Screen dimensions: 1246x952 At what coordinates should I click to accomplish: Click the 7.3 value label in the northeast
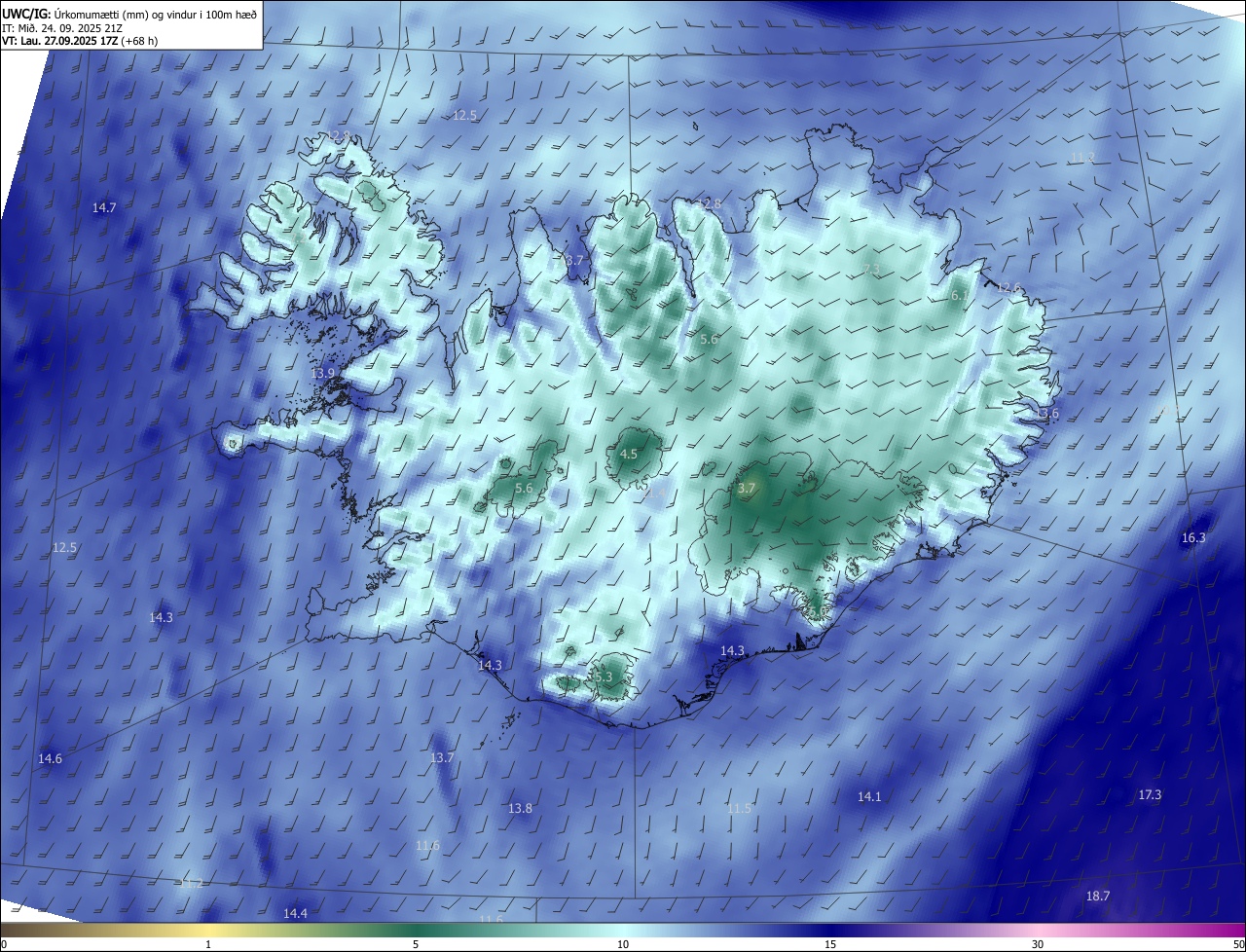[871, 270]
